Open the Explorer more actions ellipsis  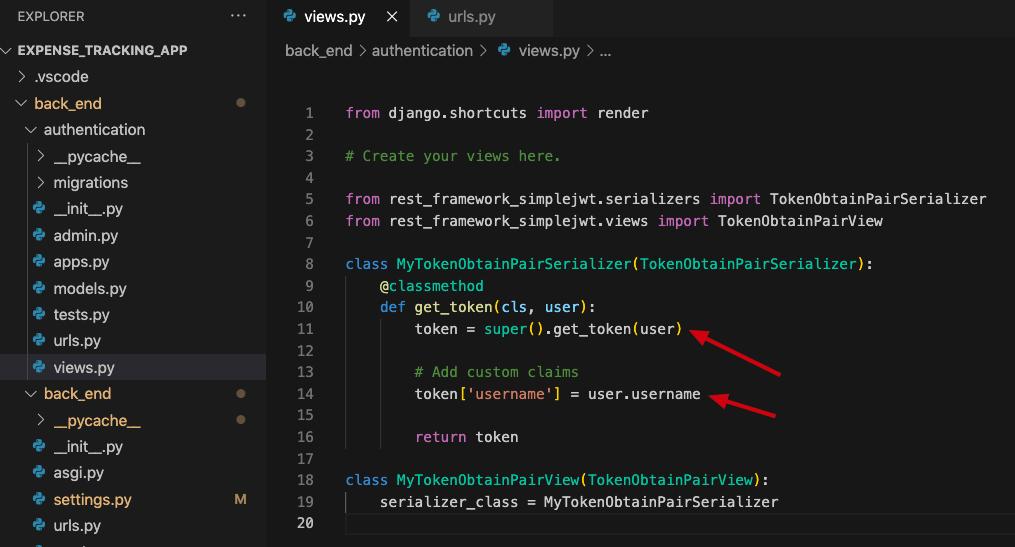coord(238,16)
